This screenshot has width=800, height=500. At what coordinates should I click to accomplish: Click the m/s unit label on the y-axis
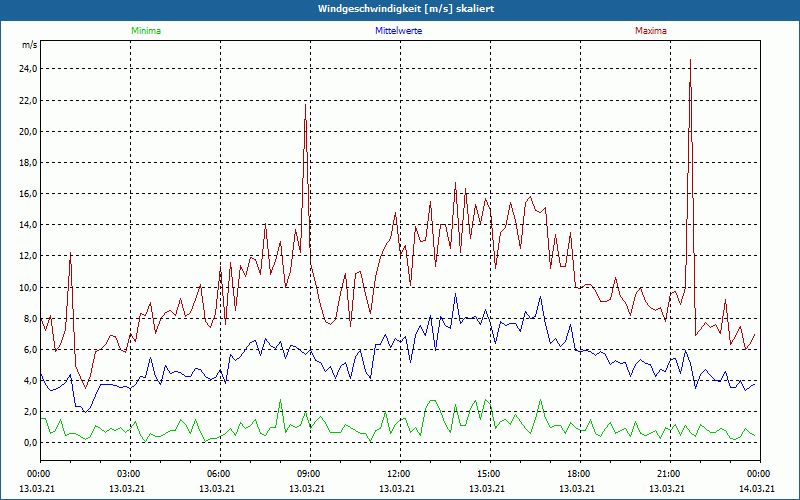(30, 45)
